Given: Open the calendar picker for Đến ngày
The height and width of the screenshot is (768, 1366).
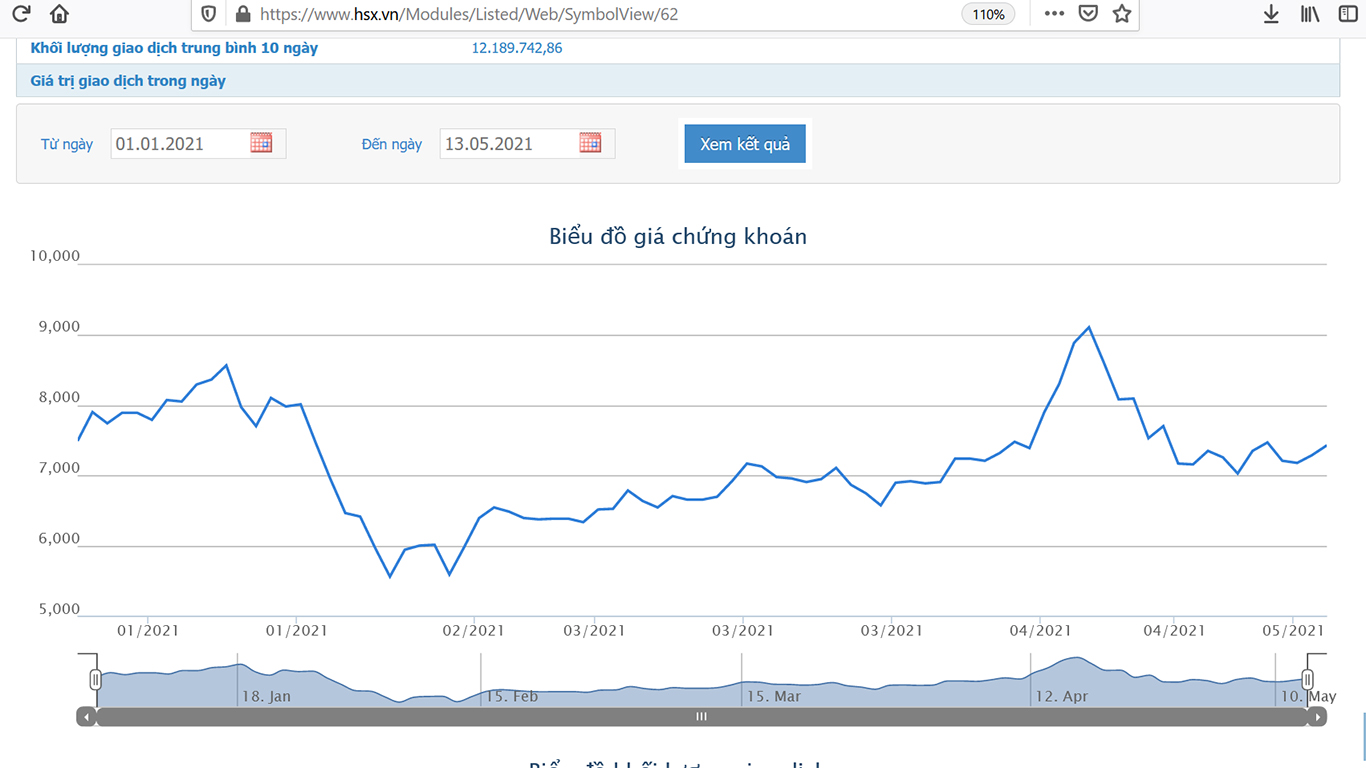Looking at the screenshot, I should [x=590, y=143].
